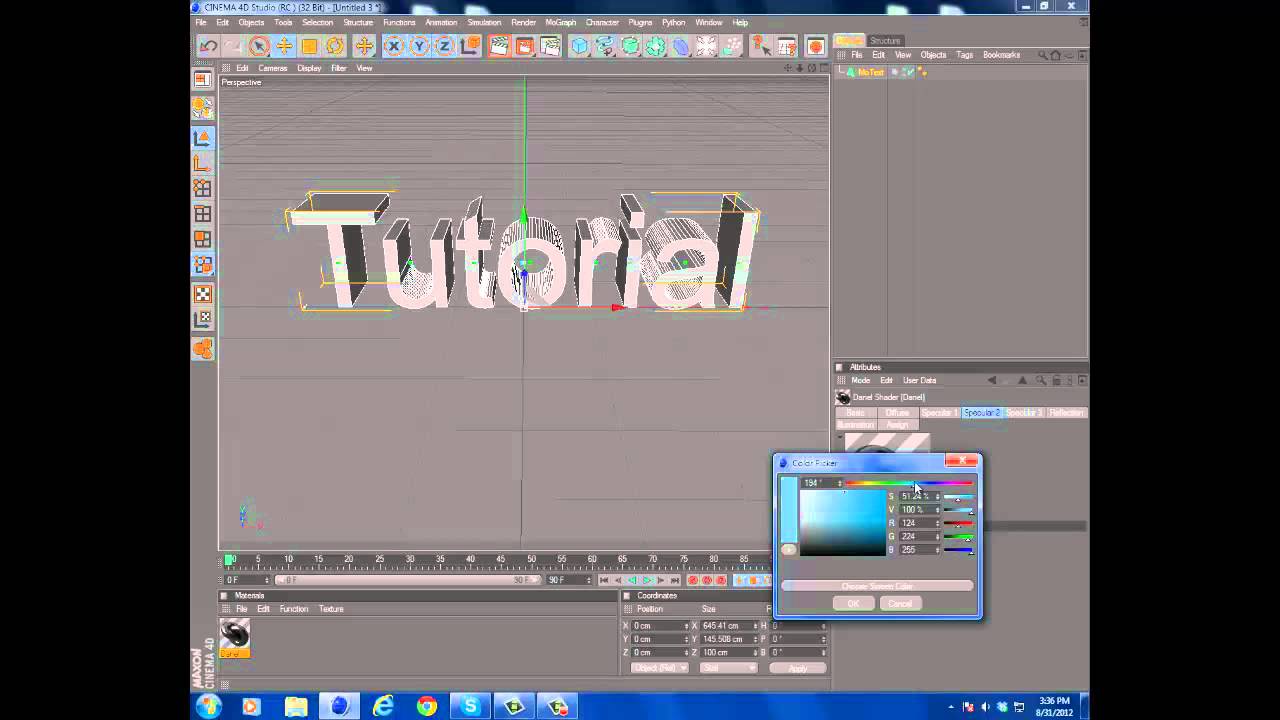The height and width of the screenshot is (720, 1280).
Task: Click the Windows Start button
Action: (x=209, y=706)
